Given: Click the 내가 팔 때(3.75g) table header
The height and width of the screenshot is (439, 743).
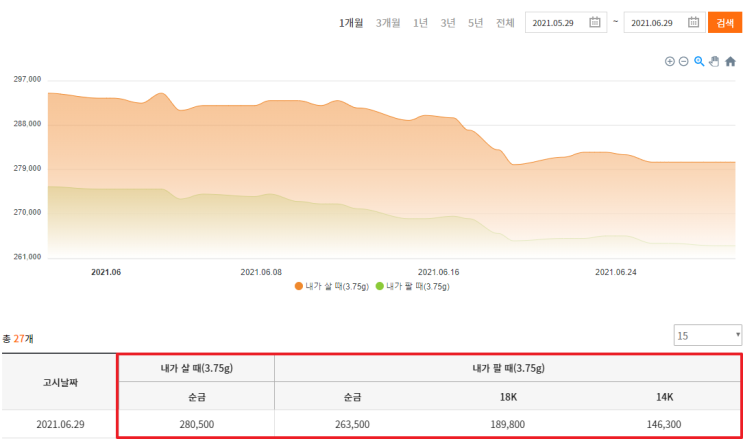Looking at the screenshot, I should coord(508,368).
